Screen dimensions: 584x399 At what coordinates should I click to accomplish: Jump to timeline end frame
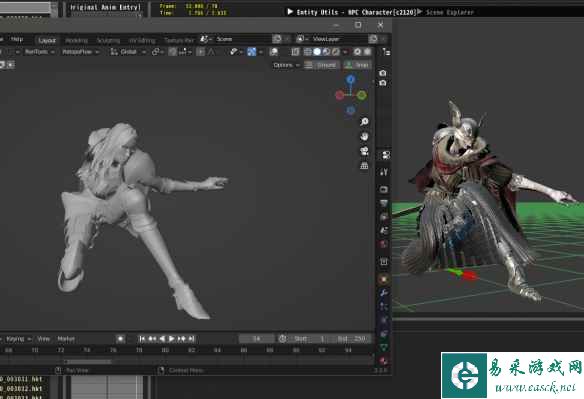pos(191,339)
